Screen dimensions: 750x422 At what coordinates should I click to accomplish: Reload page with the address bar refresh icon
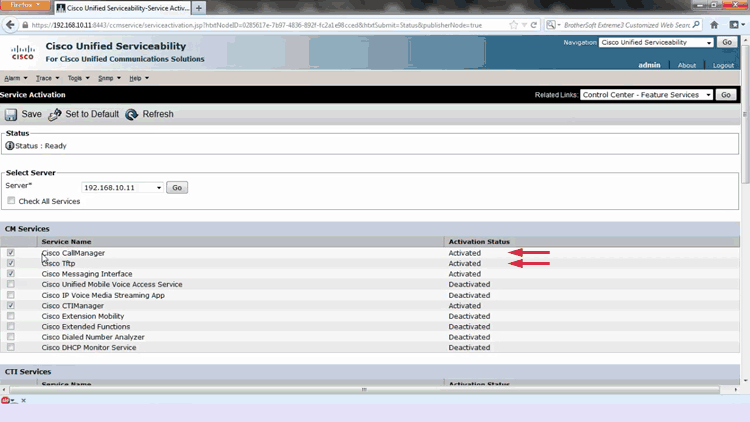point(534,25)
